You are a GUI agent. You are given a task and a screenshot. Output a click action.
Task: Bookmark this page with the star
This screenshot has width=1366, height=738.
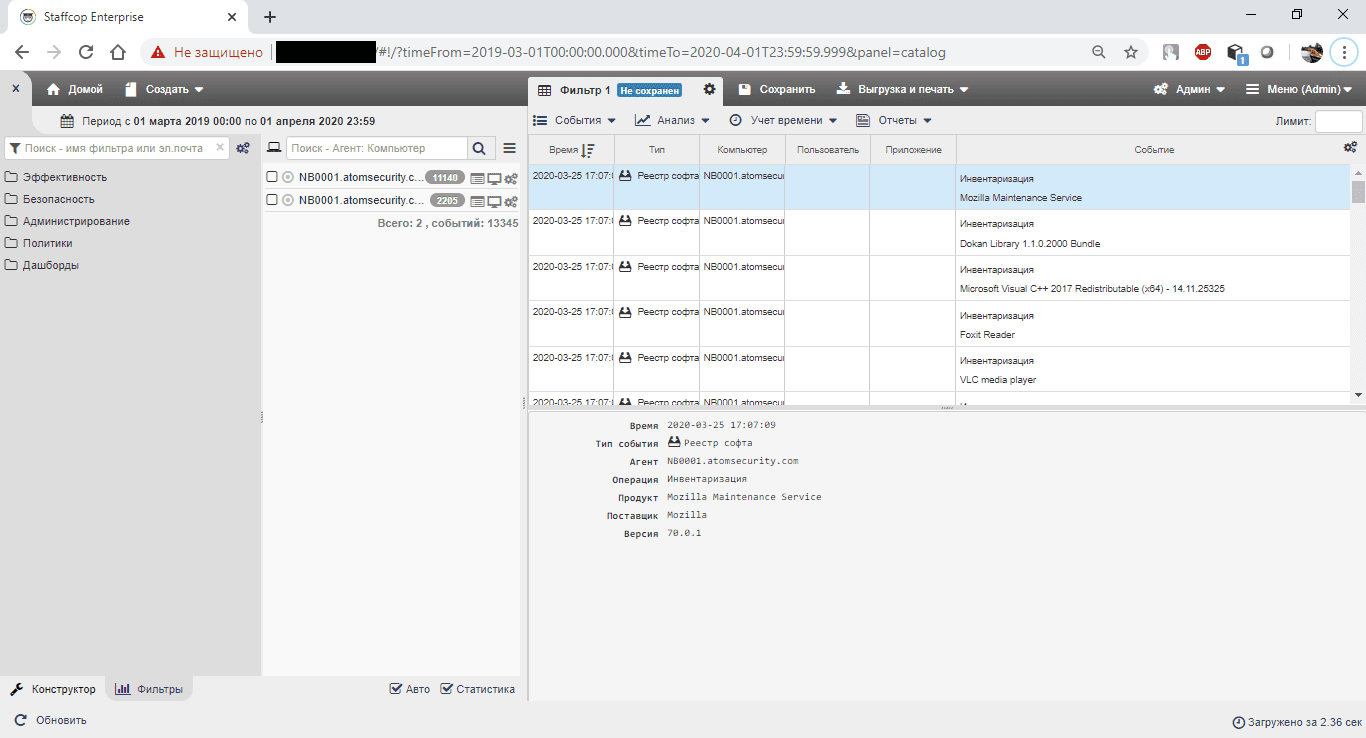pos(1131,52)
